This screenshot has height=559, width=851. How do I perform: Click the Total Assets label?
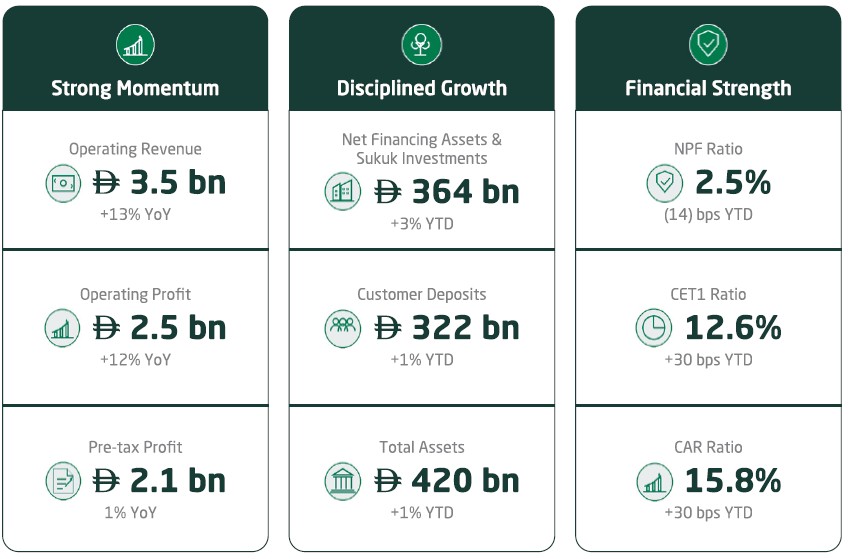(421, 447)
